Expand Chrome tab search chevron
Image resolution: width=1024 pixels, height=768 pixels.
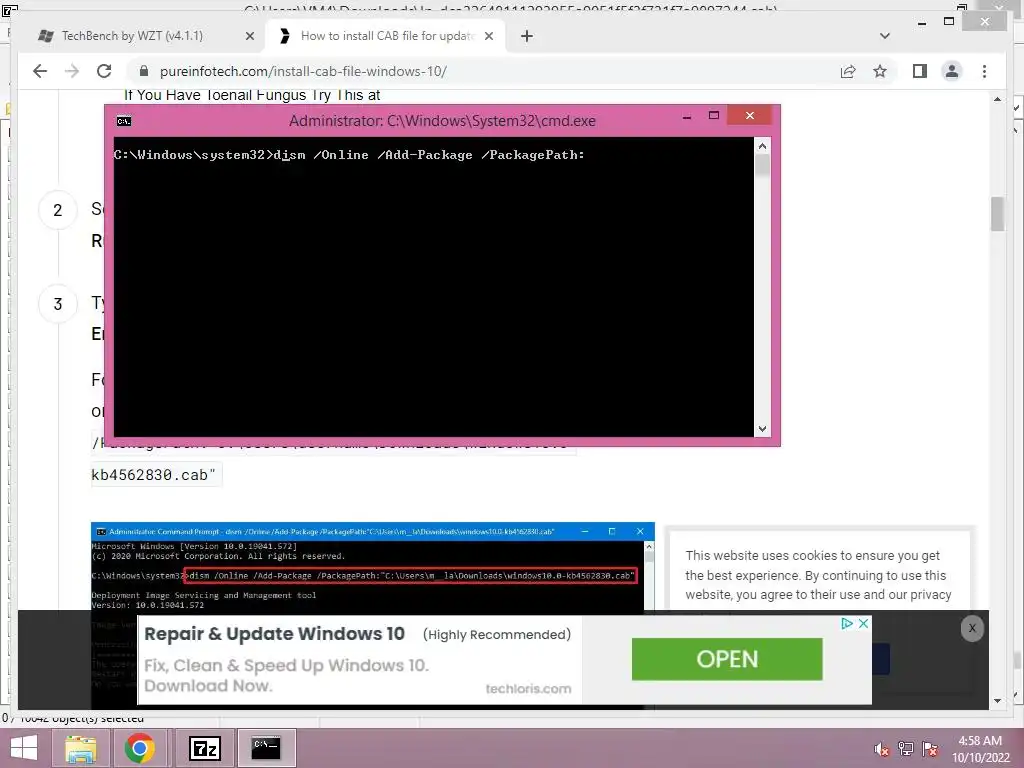pyautogui.click(x=885, y=36)
